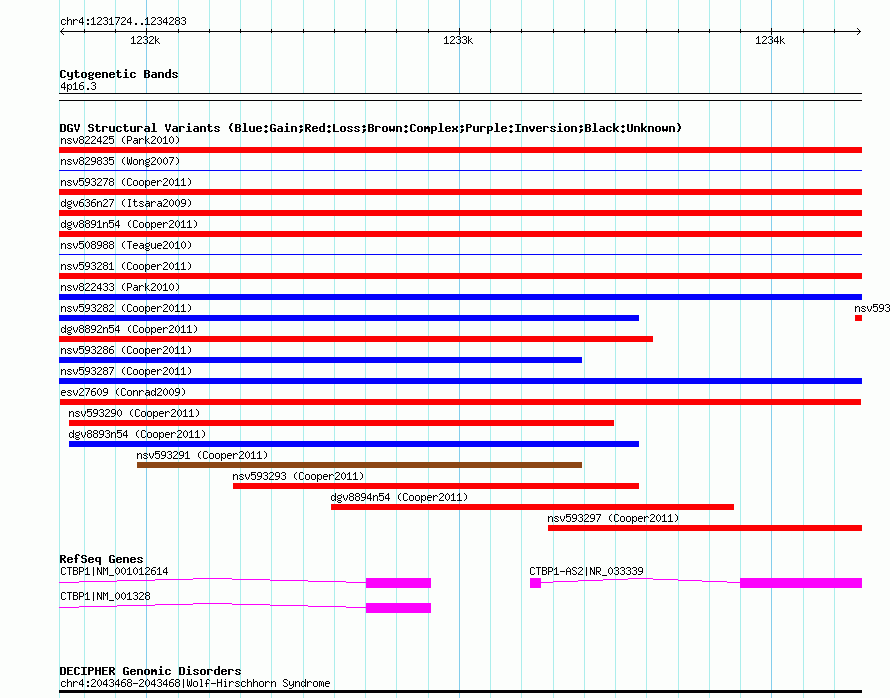
Task: Click the CTBP1|NM_001328 exon block
Action: (x=398, y=608)
